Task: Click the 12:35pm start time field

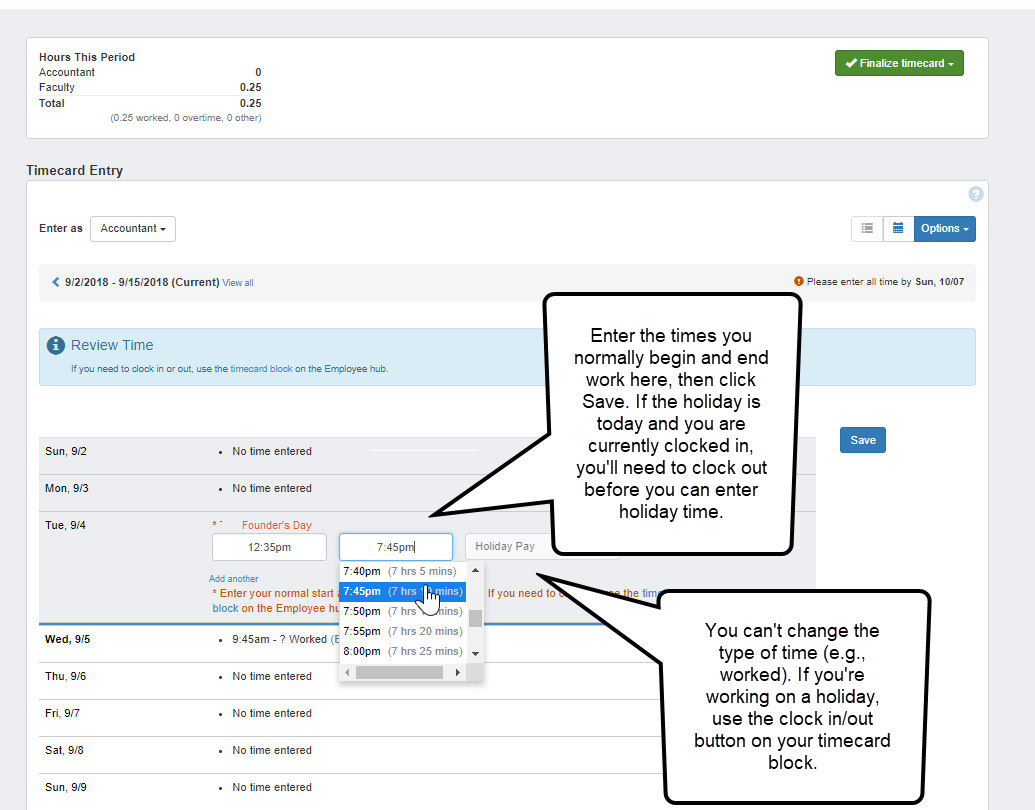Action: tap(269, 547)
